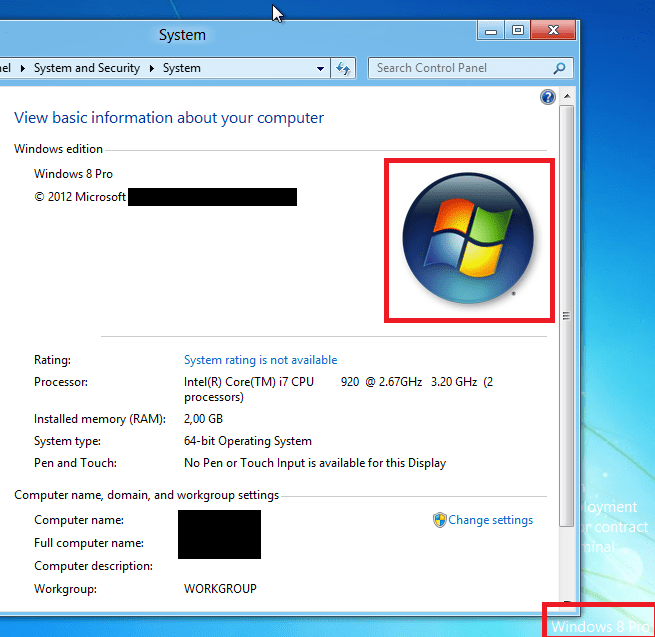The image size is (655, 637).
Task: Click the Installed memory (RAM) label
Action: [100, 419]
